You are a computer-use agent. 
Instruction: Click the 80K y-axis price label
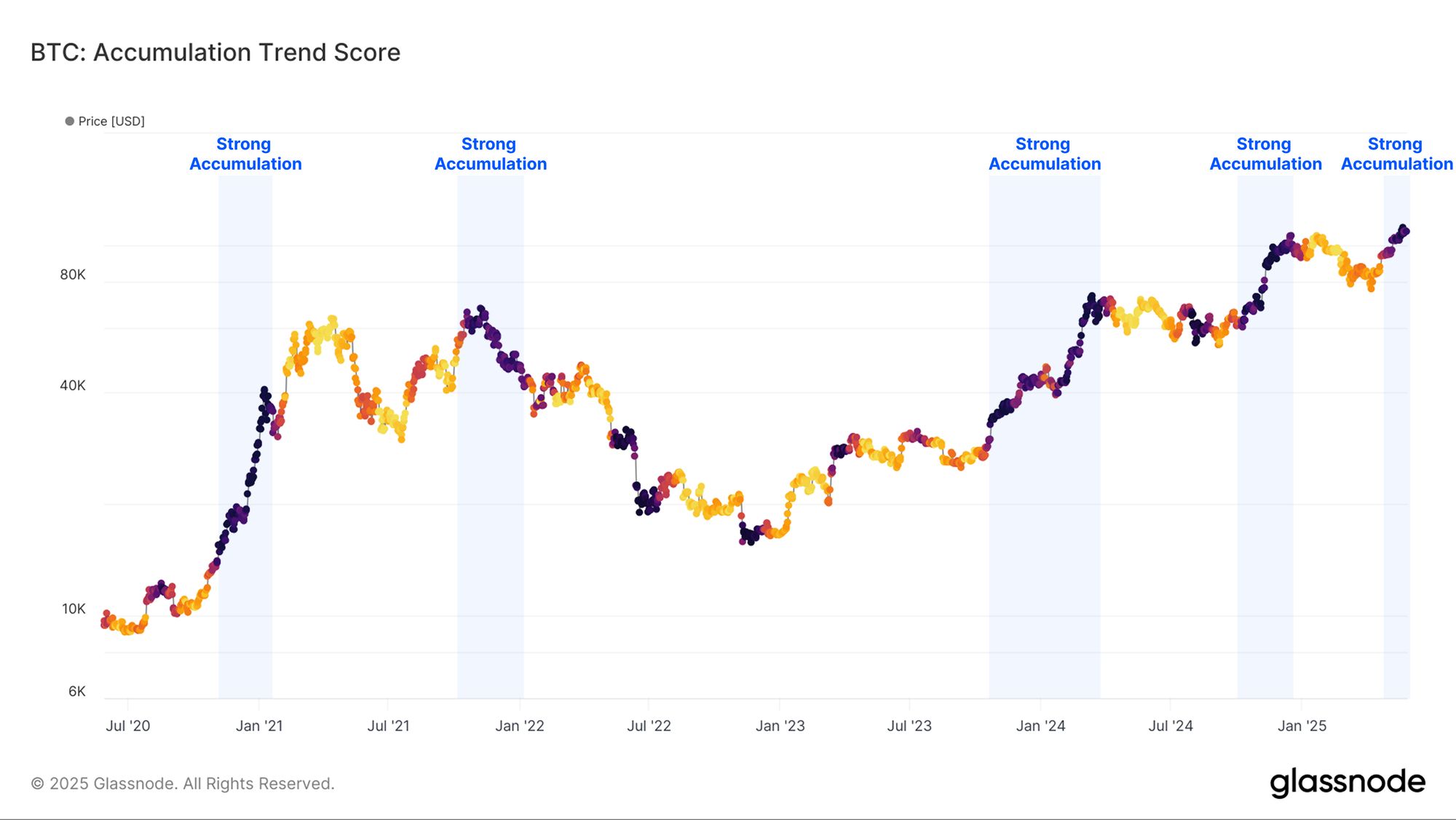[73, 275]
